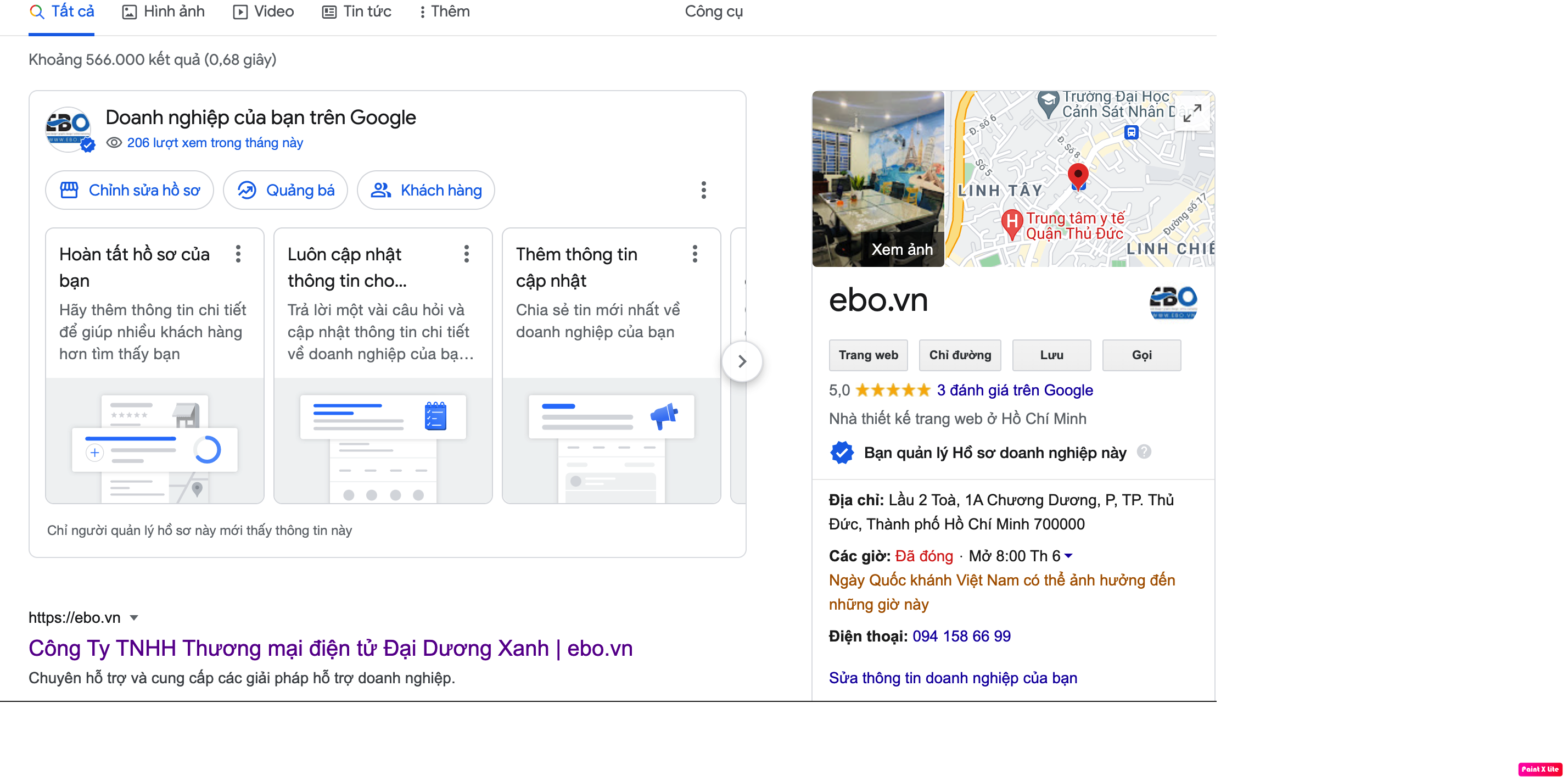
Task: Open Công Ty TNHH Thương mại điện tử result
Action: pyautogui.click(x=331, y=649)
